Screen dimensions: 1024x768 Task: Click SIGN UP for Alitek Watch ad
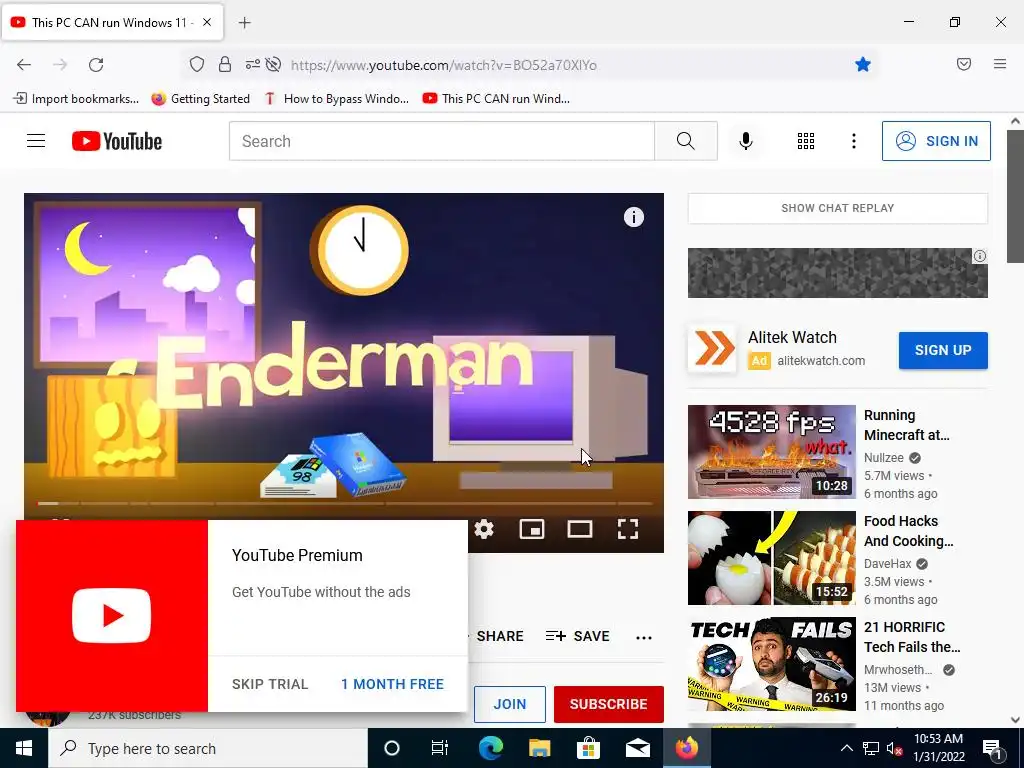[943, 350]
